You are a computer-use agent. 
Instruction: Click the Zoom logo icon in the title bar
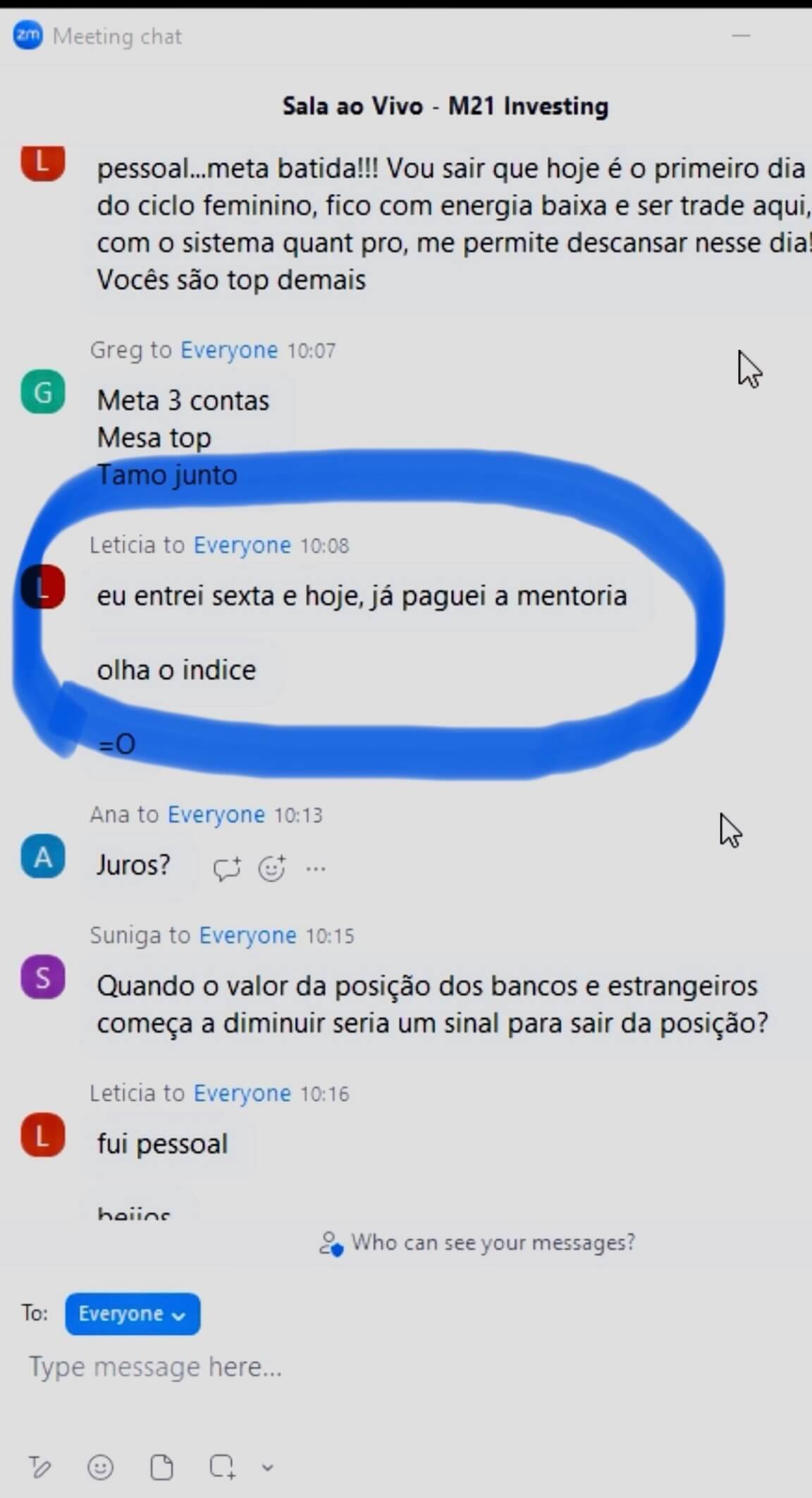pos(28,35)
